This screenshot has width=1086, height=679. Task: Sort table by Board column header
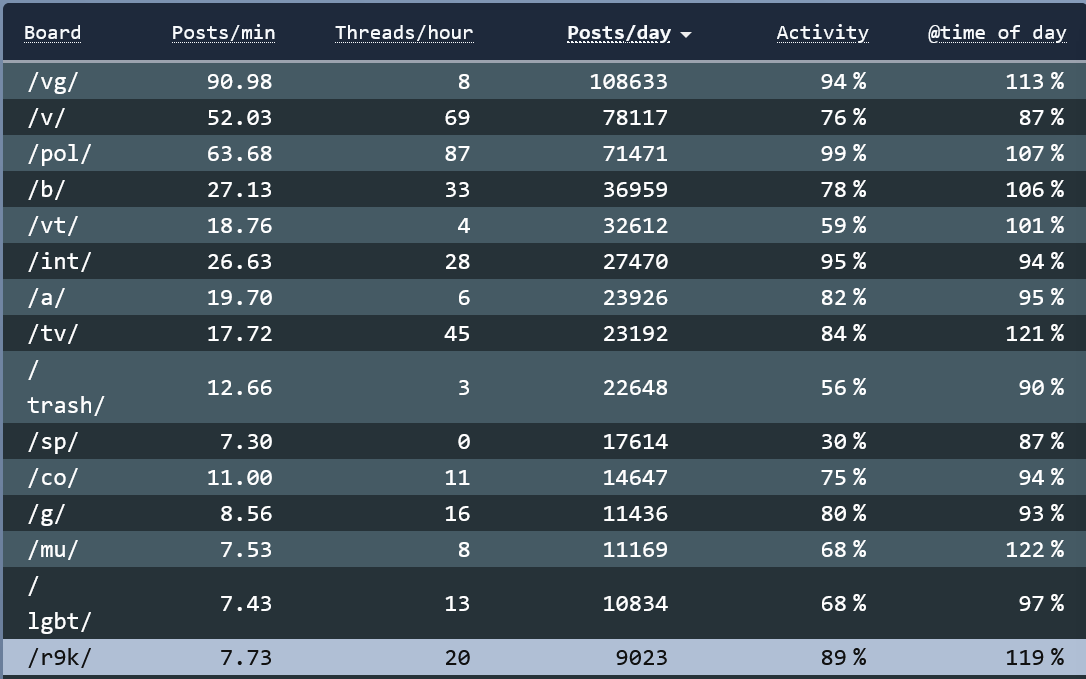53,33
